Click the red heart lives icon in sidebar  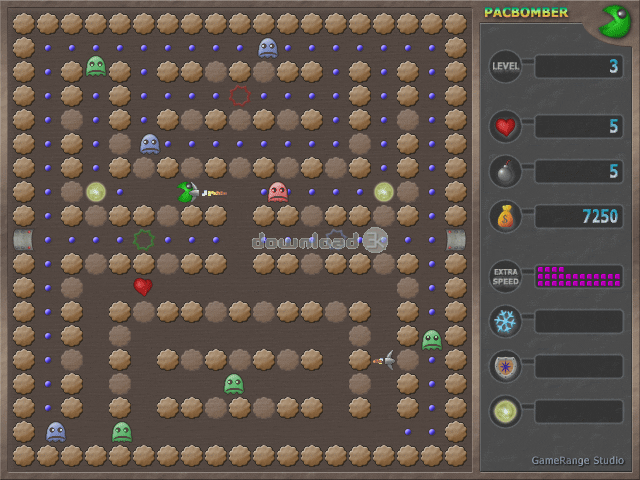pos(505,127)
